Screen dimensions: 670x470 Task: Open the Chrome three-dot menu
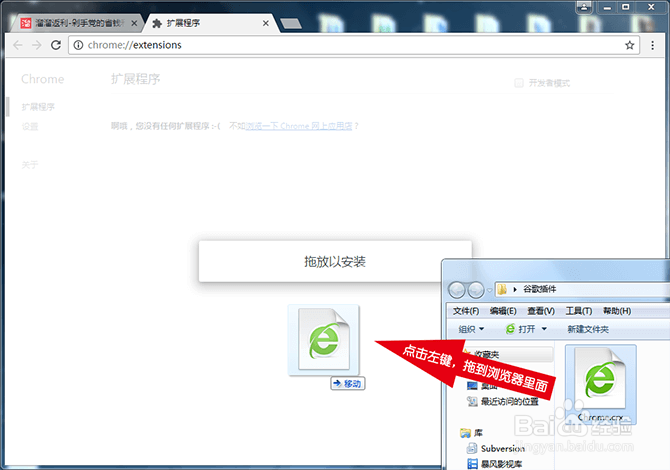point(652,45)
